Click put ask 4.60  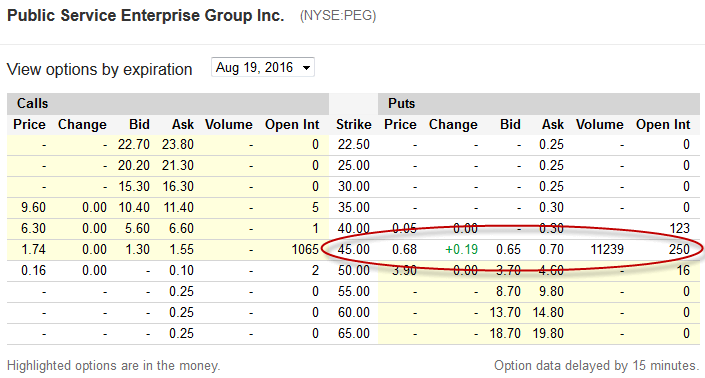tap(551, 271)
